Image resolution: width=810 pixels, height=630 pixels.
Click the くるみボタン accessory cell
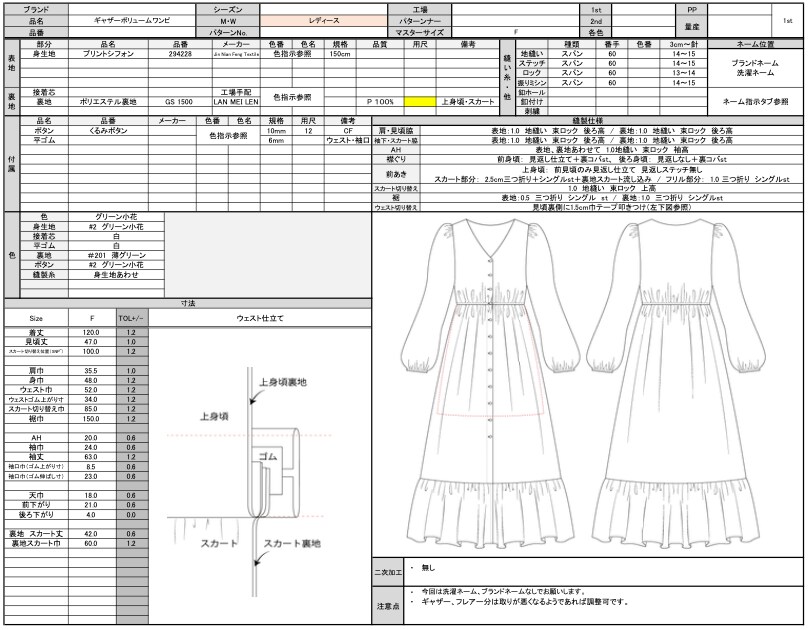click(x=108, y=131)
